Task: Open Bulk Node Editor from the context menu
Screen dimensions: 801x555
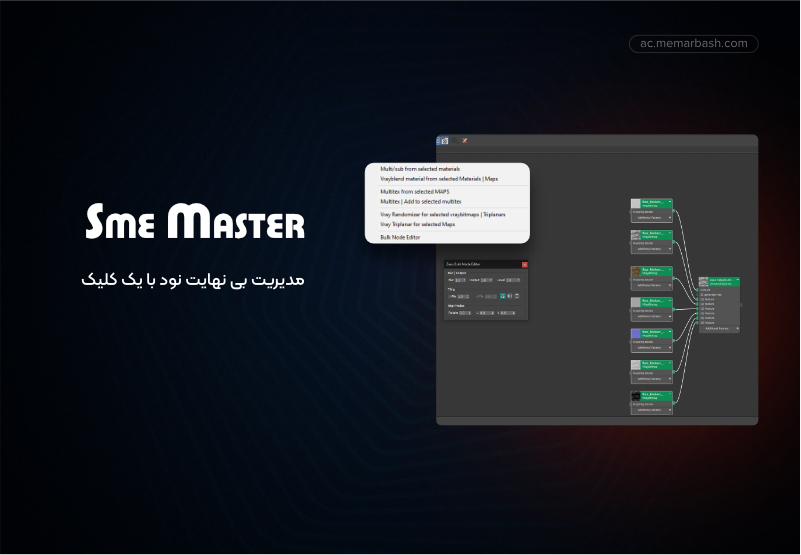Action: tap(400, 237)
